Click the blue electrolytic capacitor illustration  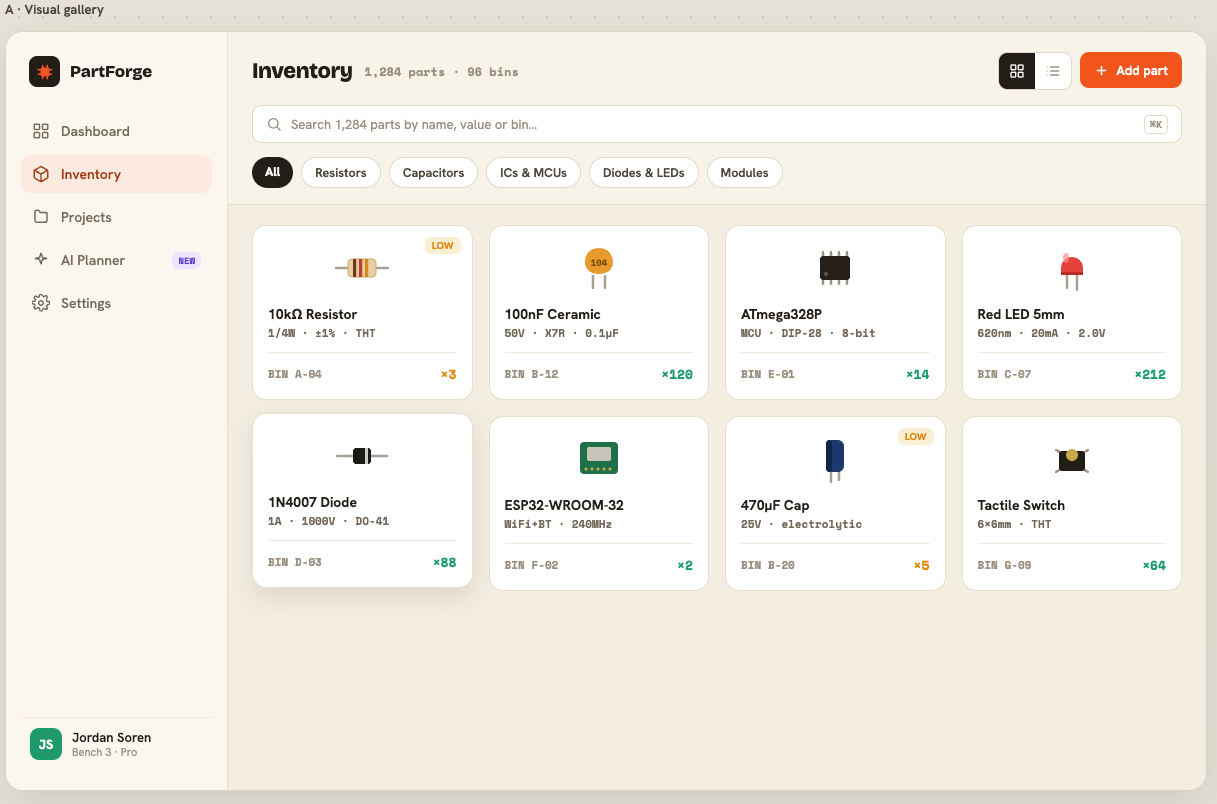coord(835,459)
